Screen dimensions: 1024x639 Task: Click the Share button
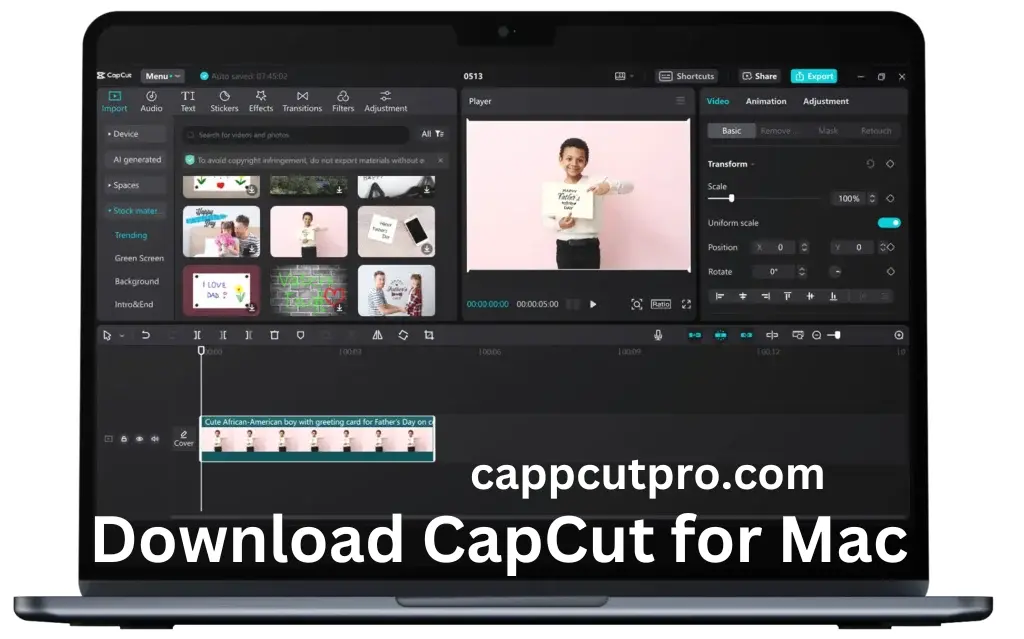coord(760,76)
